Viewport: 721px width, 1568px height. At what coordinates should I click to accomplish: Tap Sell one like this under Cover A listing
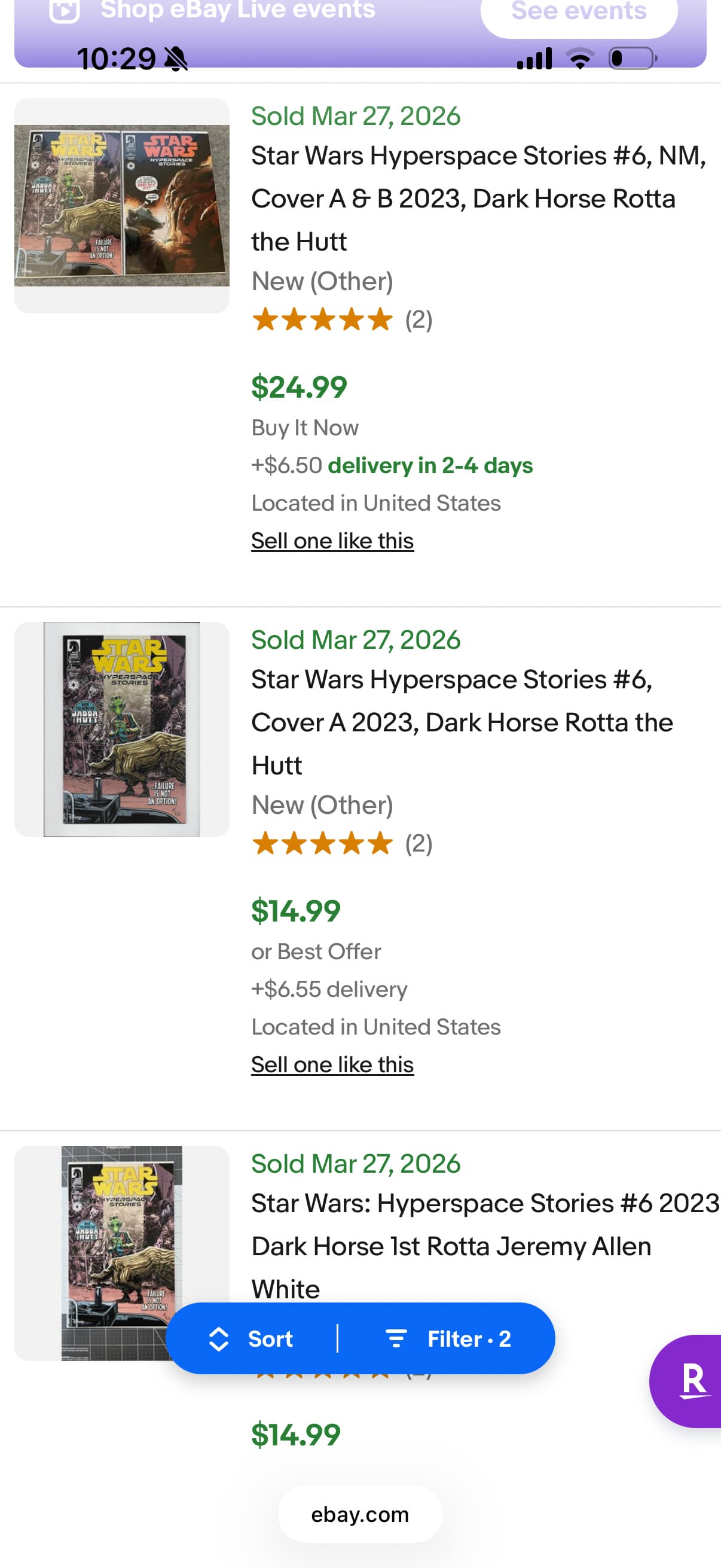(332, 1064)
